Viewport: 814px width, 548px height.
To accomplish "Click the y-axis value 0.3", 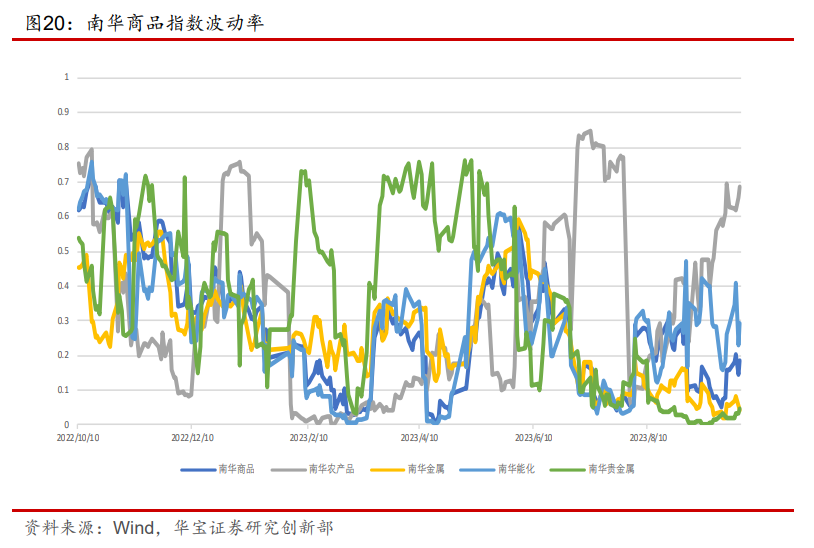I will coord(63,321).
